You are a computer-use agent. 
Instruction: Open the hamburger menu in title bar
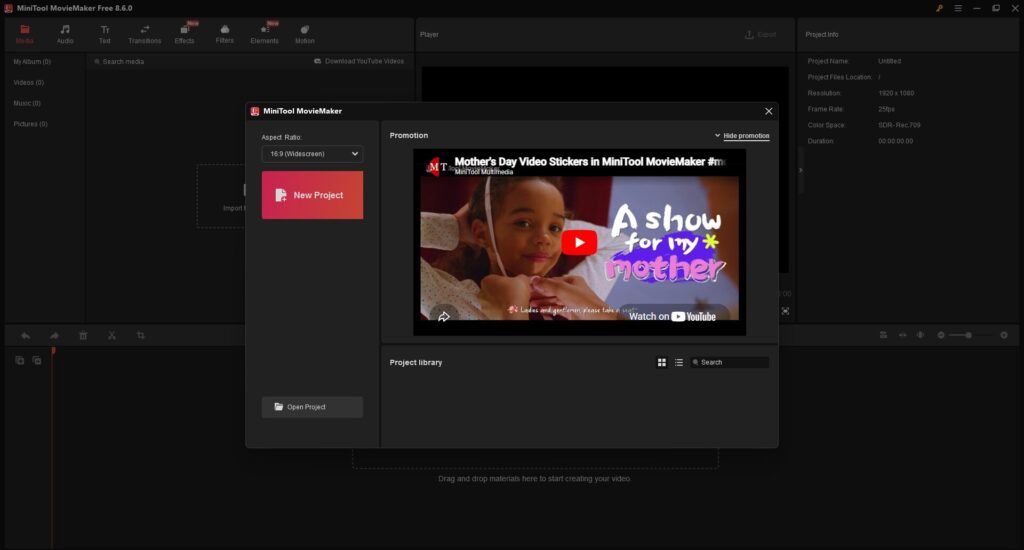(x=958, y=8)
